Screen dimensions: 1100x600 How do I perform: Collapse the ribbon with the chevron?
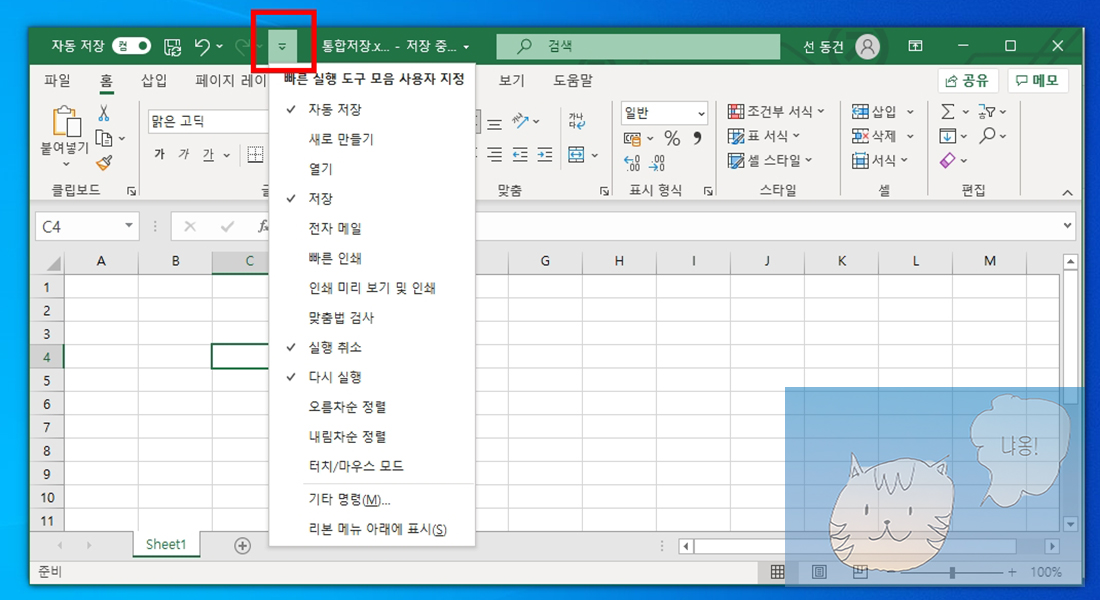click(1067, 192)
